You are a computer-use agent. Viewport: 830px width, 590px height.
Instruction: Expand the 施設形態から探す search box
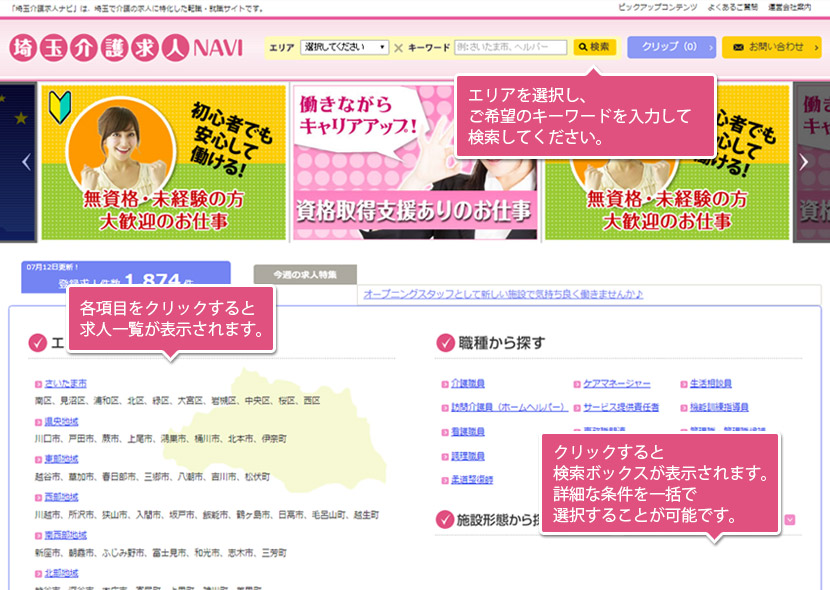pyautogui.click(x=789, y=519)
